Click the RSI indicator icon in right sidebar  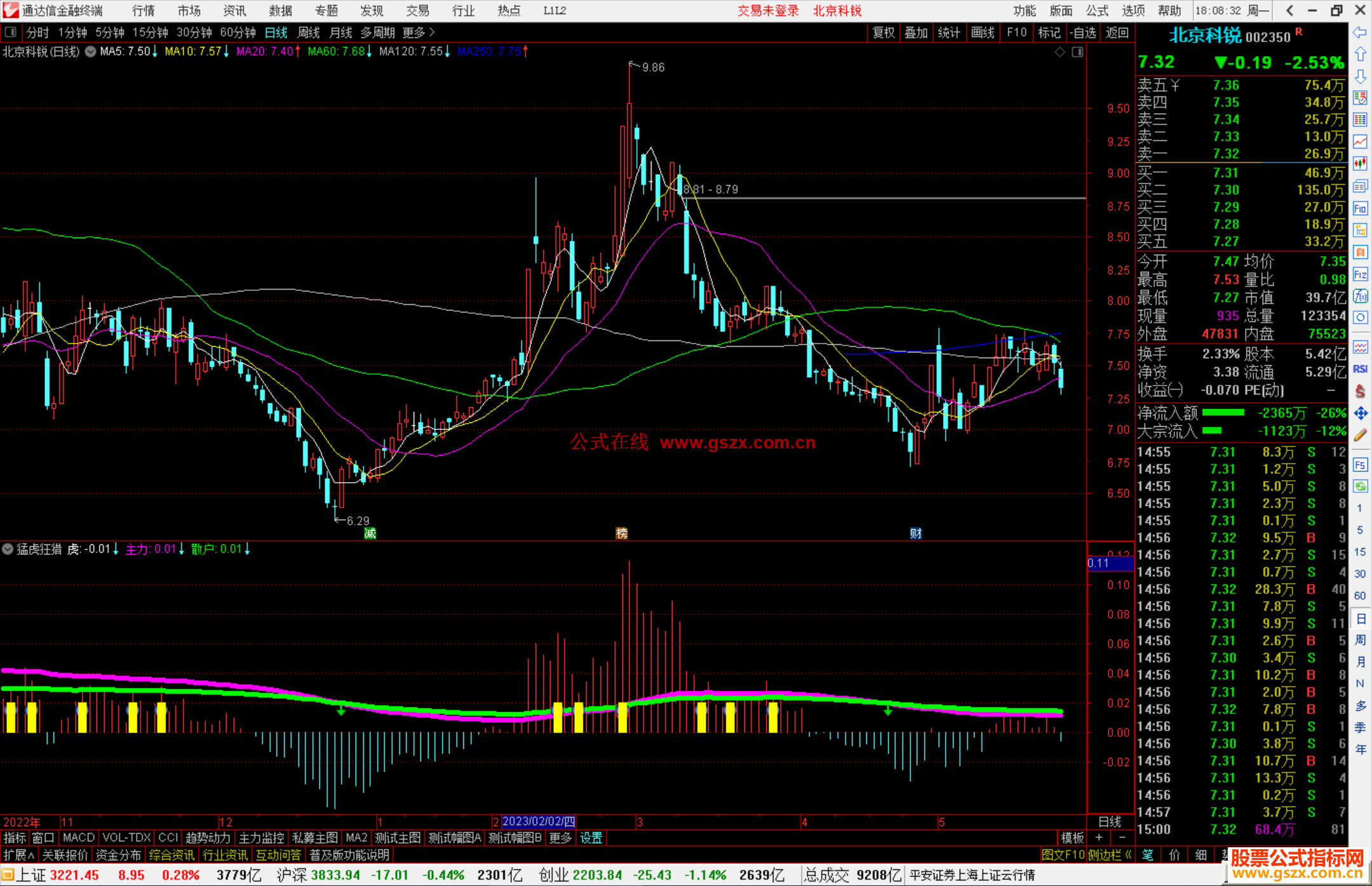coord(1360,369)
